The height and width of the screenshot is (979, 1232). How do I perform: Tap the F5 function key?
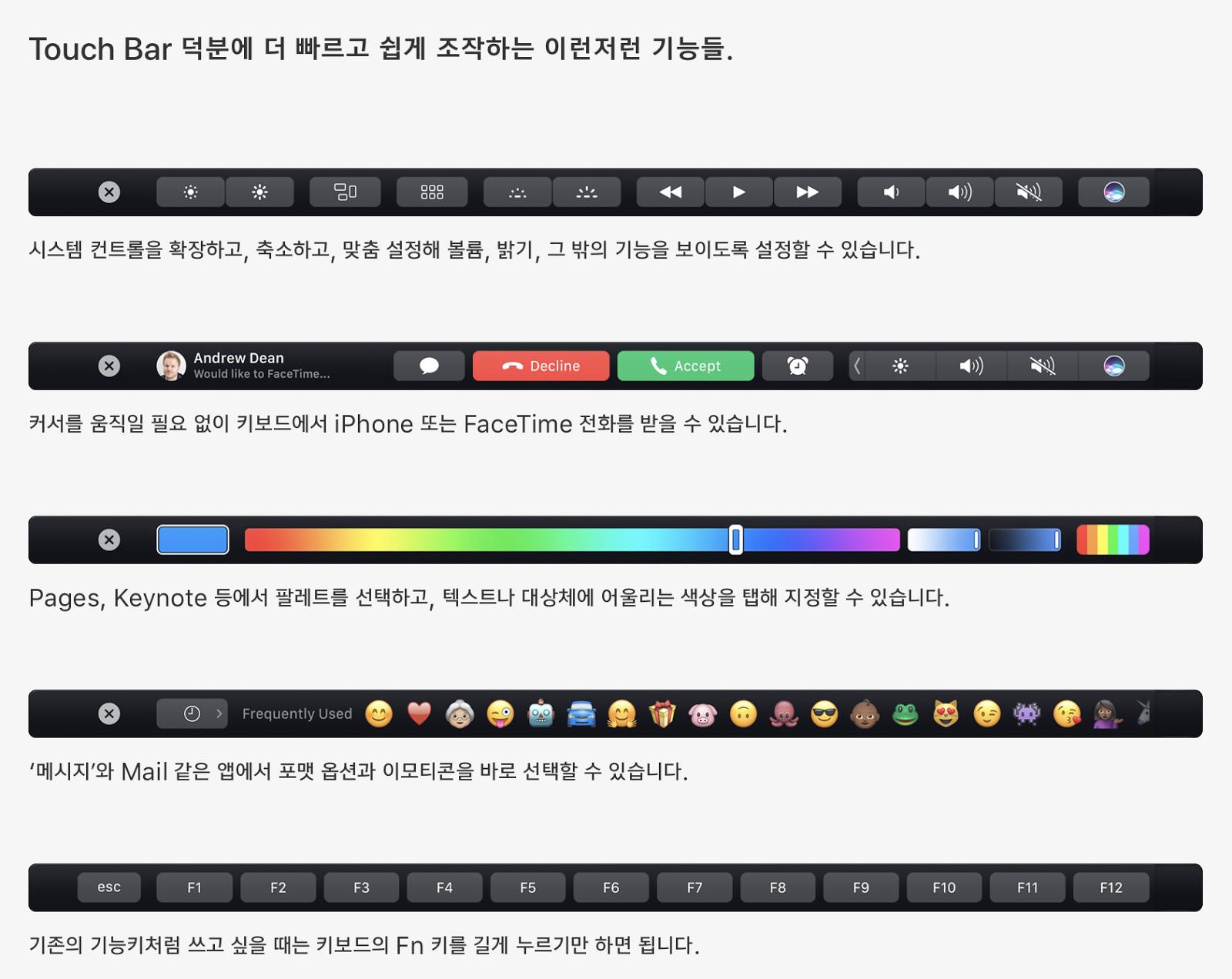tap(527, 888)
